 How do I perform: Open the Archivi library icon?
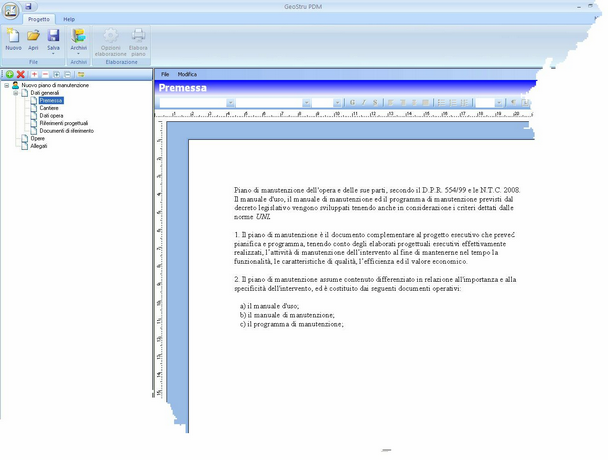click(78, 36)
